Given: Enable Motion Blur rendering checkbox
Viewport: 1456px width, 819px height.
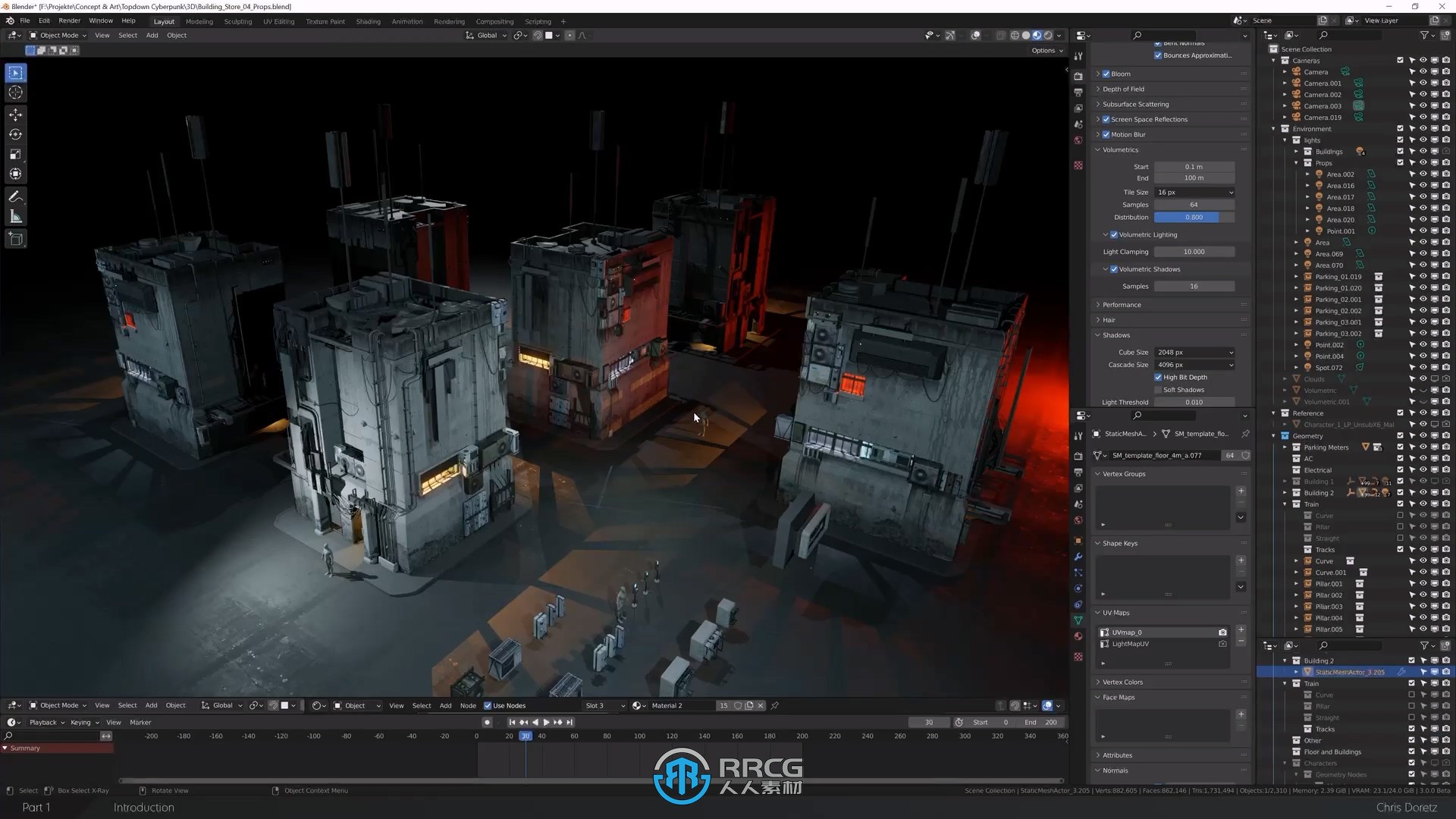Looking at the screenshot, I should click(1107, 134).
